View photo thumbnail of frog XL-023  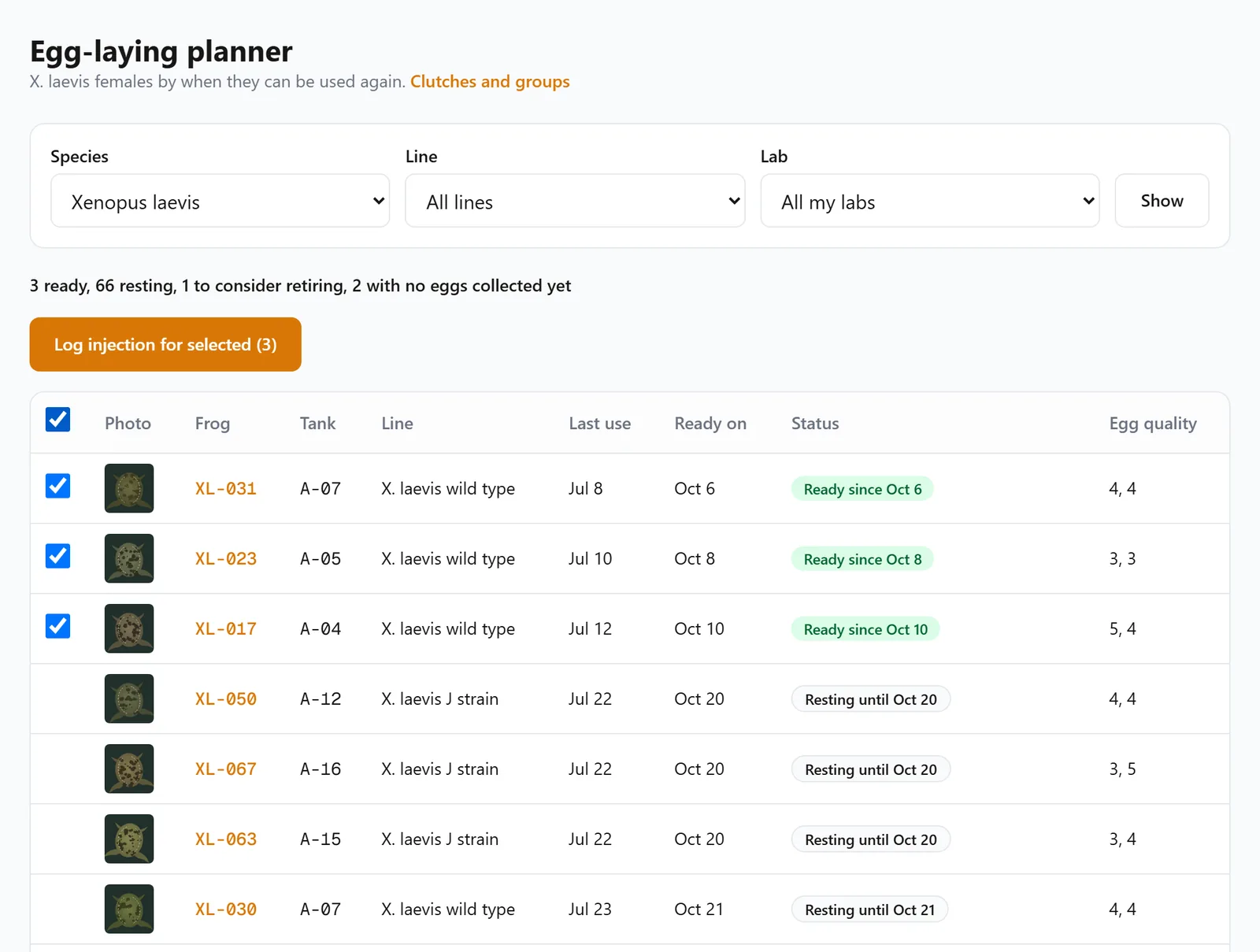(x=129, y=558)
